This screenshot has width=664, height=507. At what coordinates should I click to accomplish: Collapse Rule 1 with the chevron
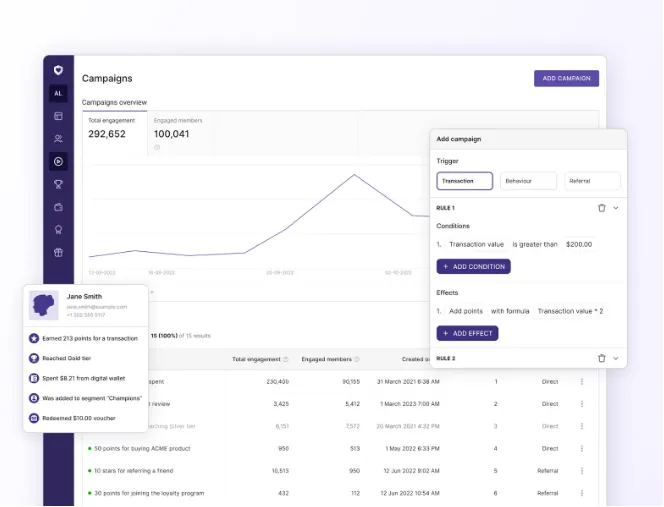click(x=616, y=208)
